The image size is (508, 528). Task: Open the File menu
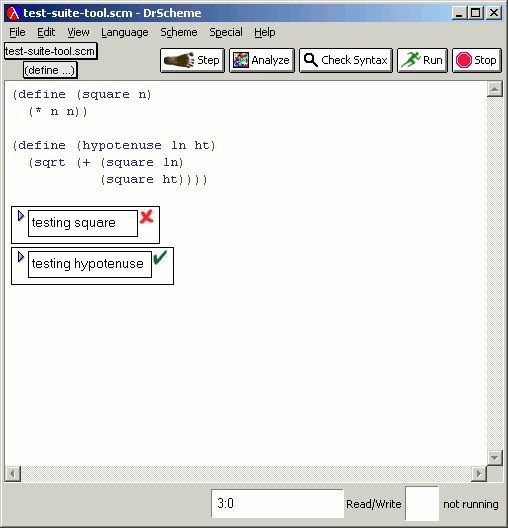coord(17,32)
